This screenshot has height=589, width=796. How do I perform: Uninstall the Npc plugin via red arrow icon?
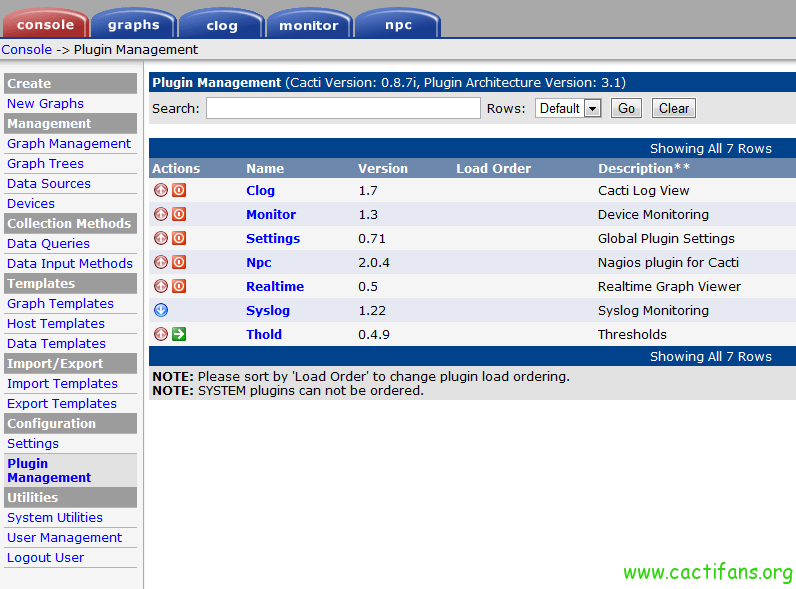161,262
